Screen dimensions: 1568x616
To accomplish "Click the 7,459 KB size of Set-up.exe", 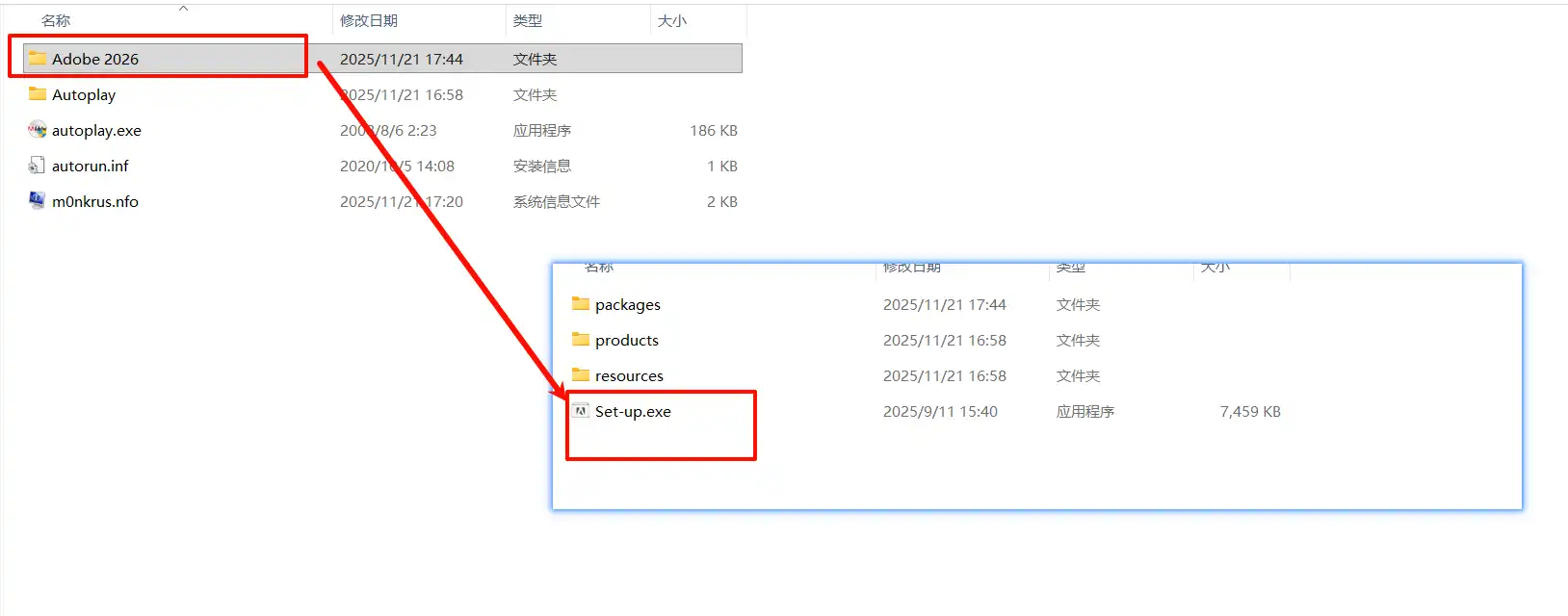I will 1250,411.
